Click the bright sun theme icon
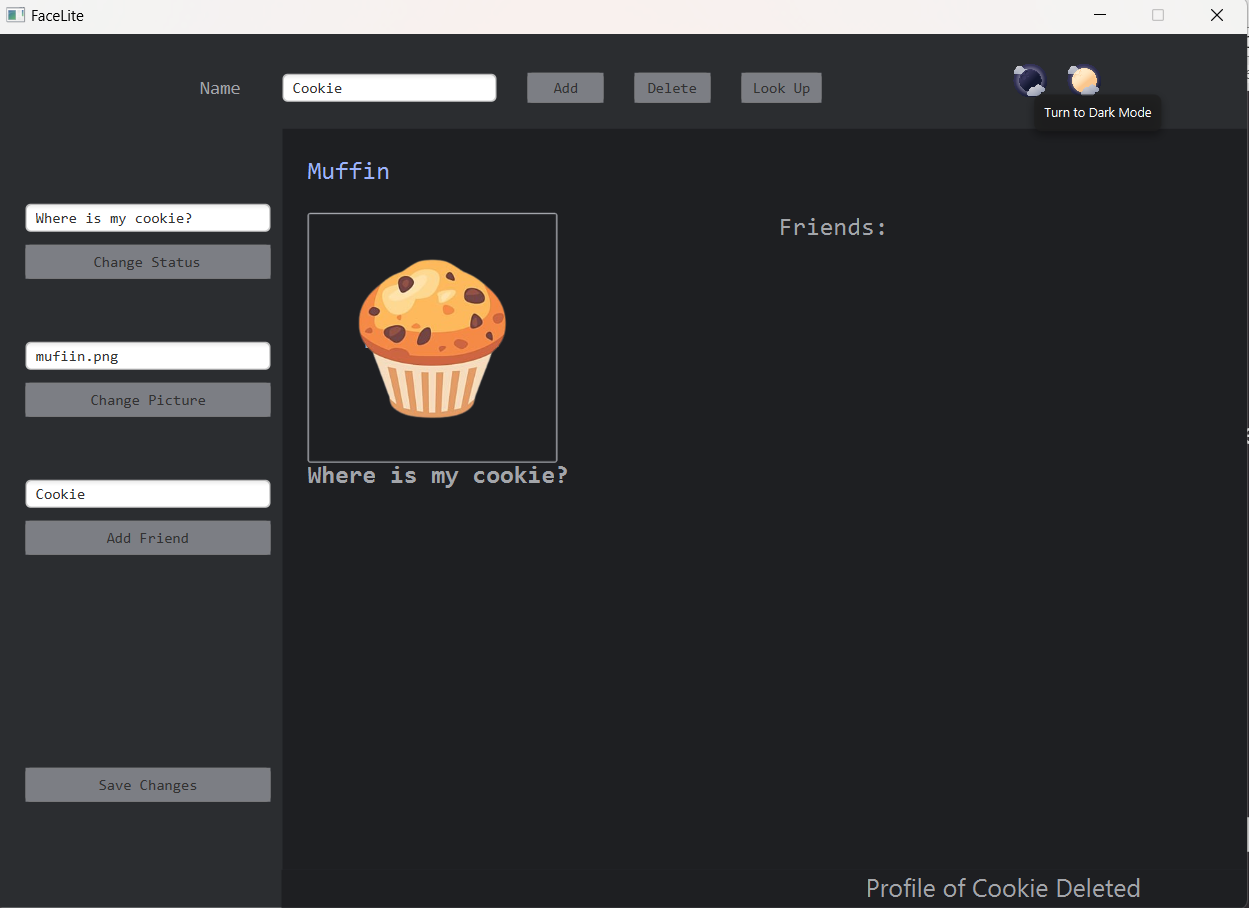This screenshot has height=908, width=1249. [x=1083, y=79]
